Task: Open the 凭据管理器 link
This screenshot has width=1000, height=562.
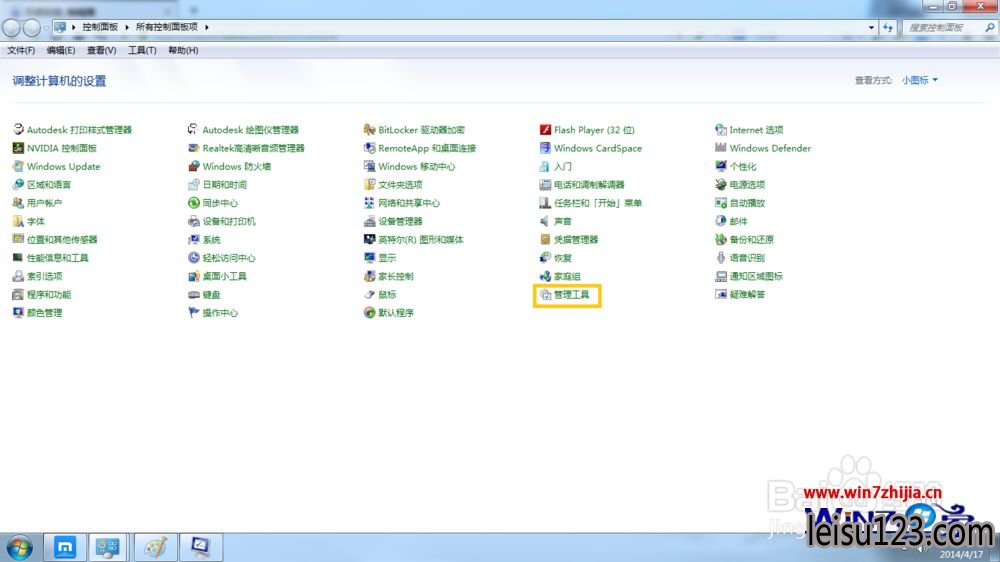Action: pyautogui.click(x=576, y=240)
